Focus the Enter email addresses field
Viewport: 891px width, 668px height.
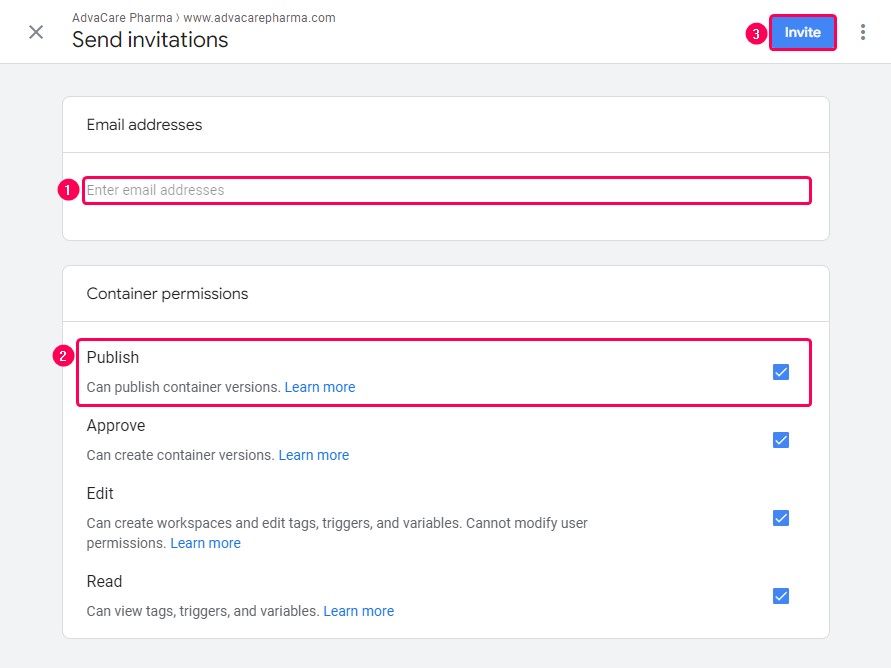click(447, 190)
